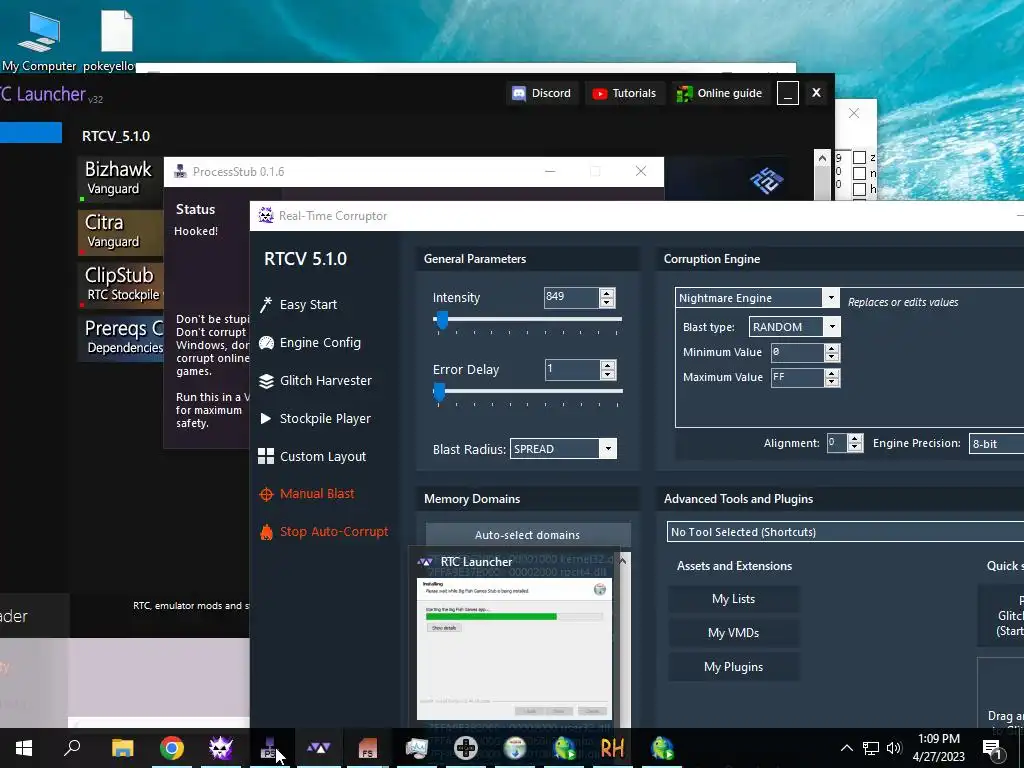Select ClipStub RTC Stockpile entry
Viewport: 1024px width, 768px height.
coord(120,285)
